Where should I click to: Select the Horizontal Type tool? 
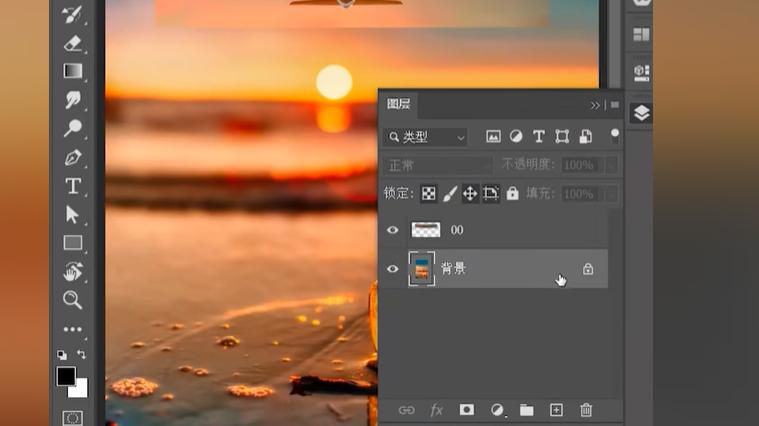pos(73,186)
